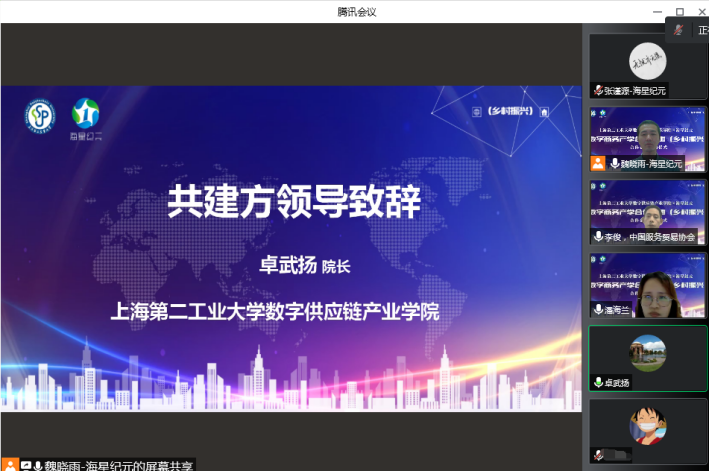Click 上海第二工业大学数字供应链产业学院 text

(274, 312)
